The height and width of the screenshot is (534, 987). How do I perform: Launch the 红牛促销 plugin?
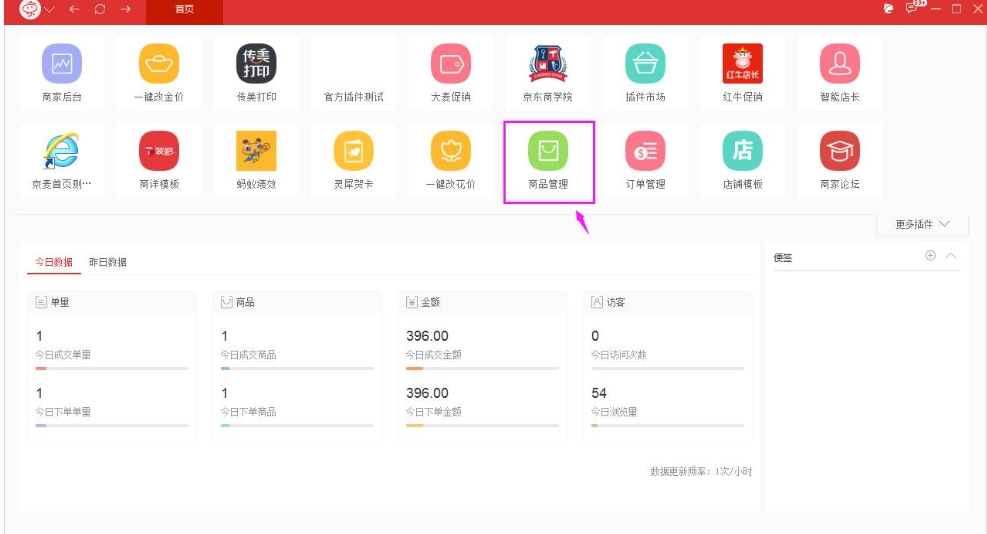743,64
